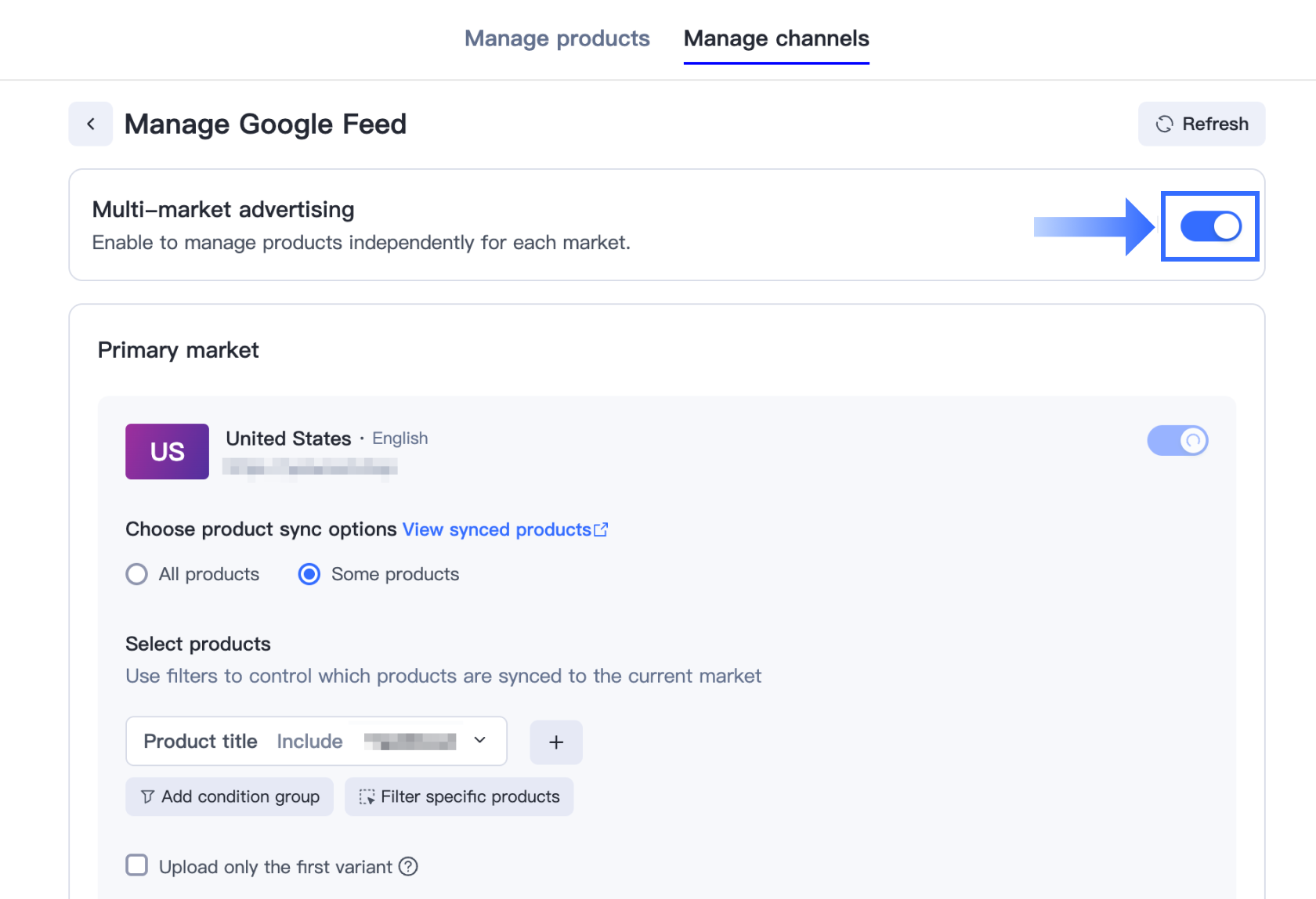This screenshot has width=1316, height=899.
Task: Toggle Multi-market advertising switch
Action: click(x=1210, y=226)
